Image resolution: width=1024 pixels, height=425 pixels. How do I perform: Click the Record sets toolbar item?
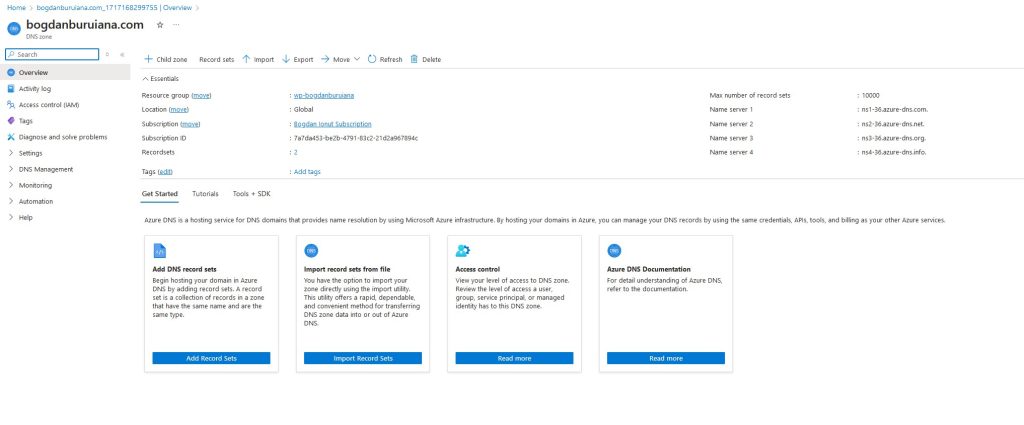(x=216, y=59)
